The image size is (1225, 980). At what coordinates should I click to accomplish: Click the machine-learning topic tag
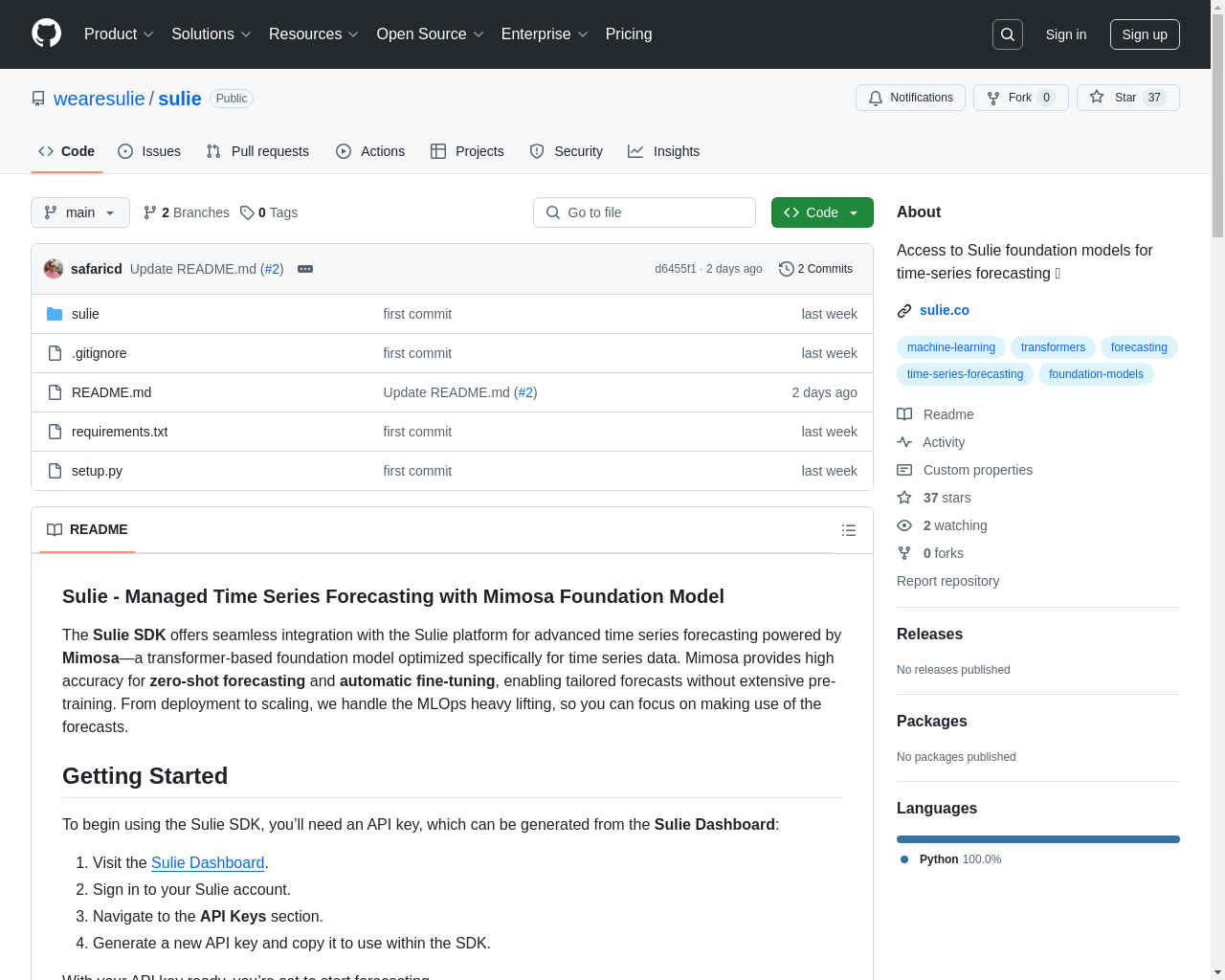[951, 347]
